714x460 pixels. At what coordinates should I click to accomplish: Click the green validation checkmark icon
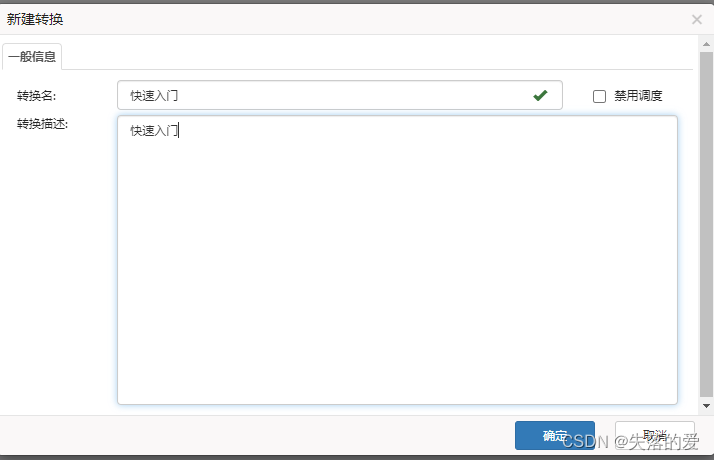click(540, 95)
